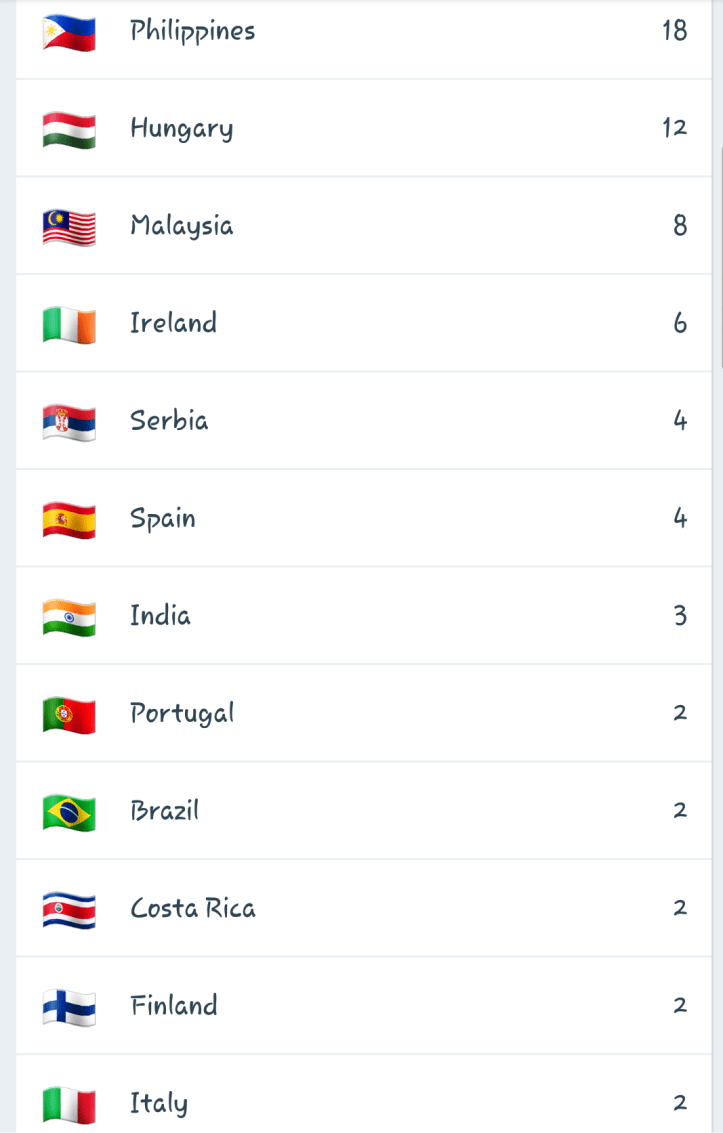Click the Costa Rica flag icon
Screen dimensions: 723x1133
point(69,910)
